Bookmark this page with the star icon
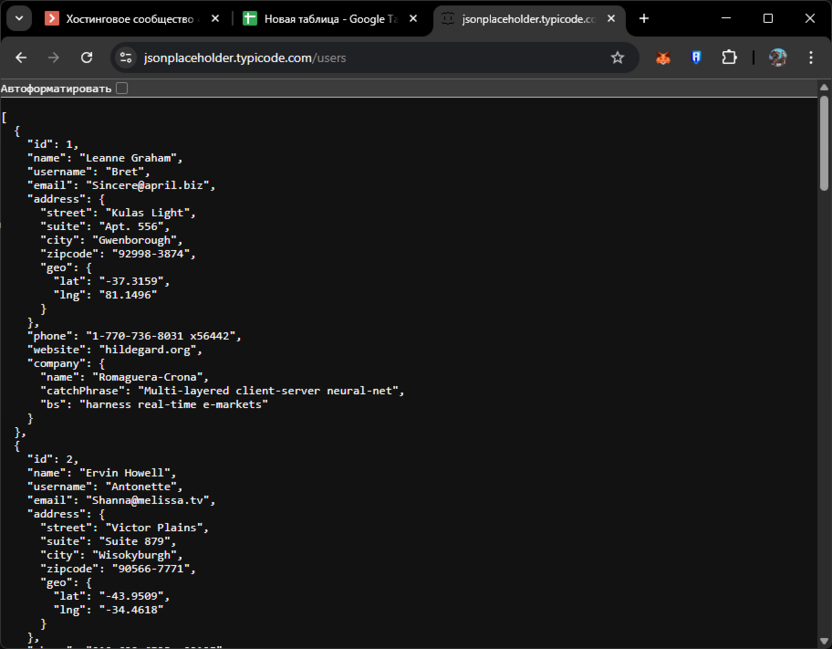832x649 pixels. coord(617,58)
